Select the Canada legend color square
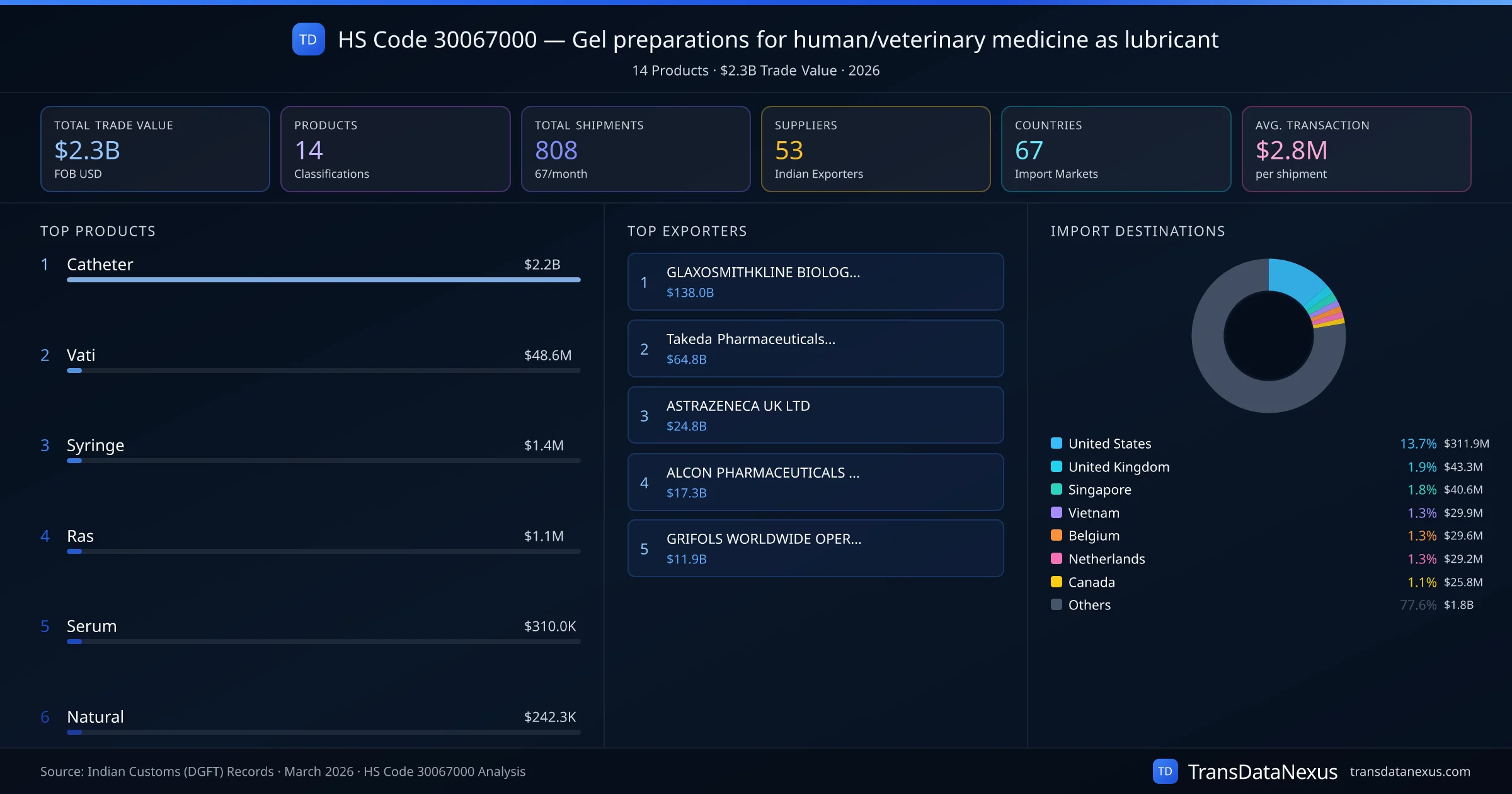 pyautogui.click(x=1057, y=582)
